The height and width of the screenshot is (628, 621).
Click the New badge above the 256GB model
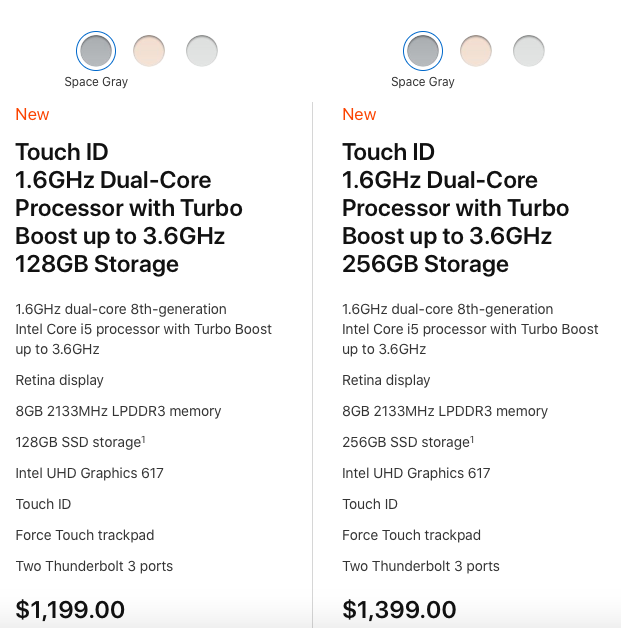pyautogui.click(x=359, y=114)
